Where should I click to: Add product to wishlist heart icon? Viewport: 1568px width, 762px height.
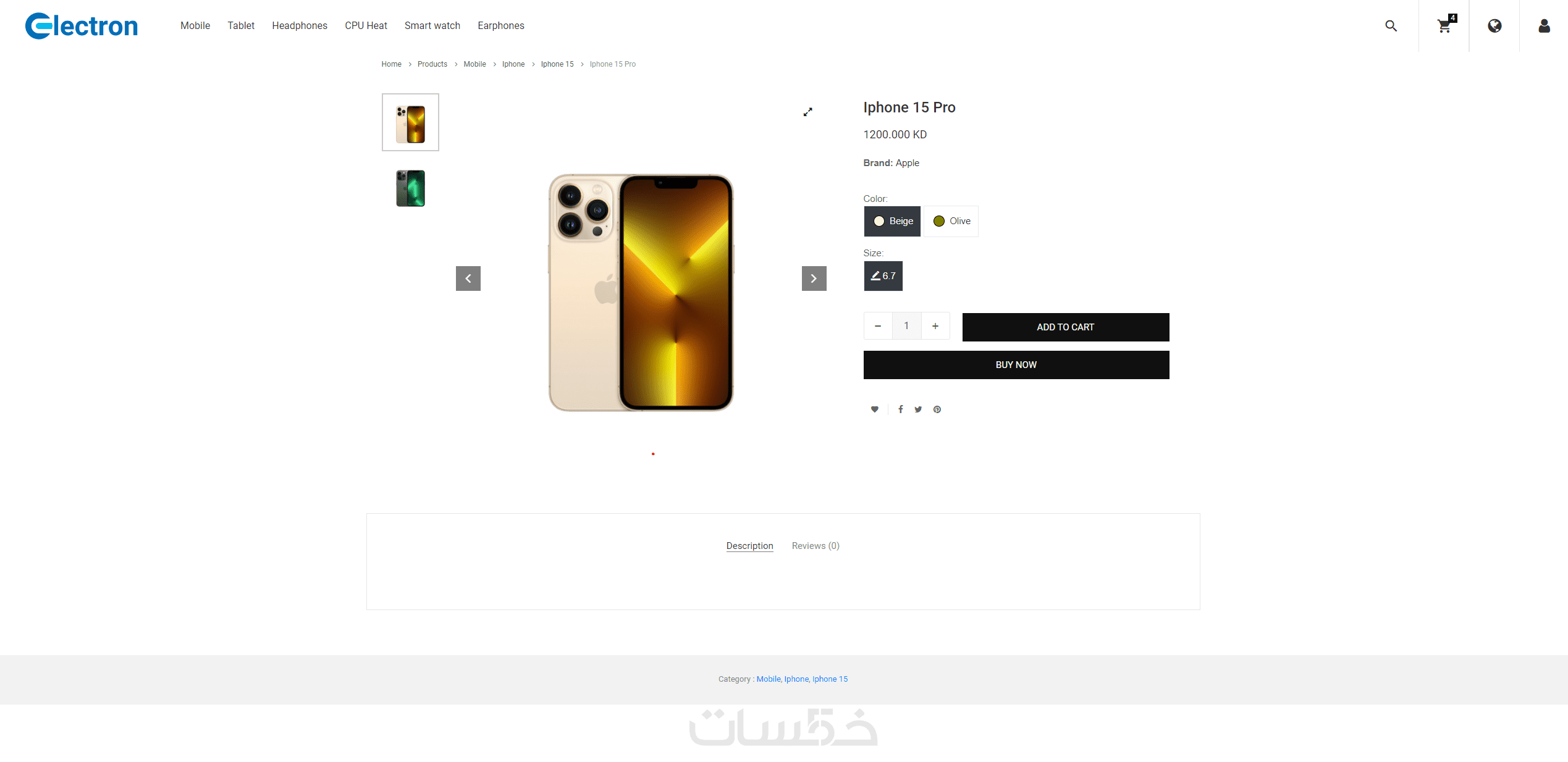click(x=874, y=409)
